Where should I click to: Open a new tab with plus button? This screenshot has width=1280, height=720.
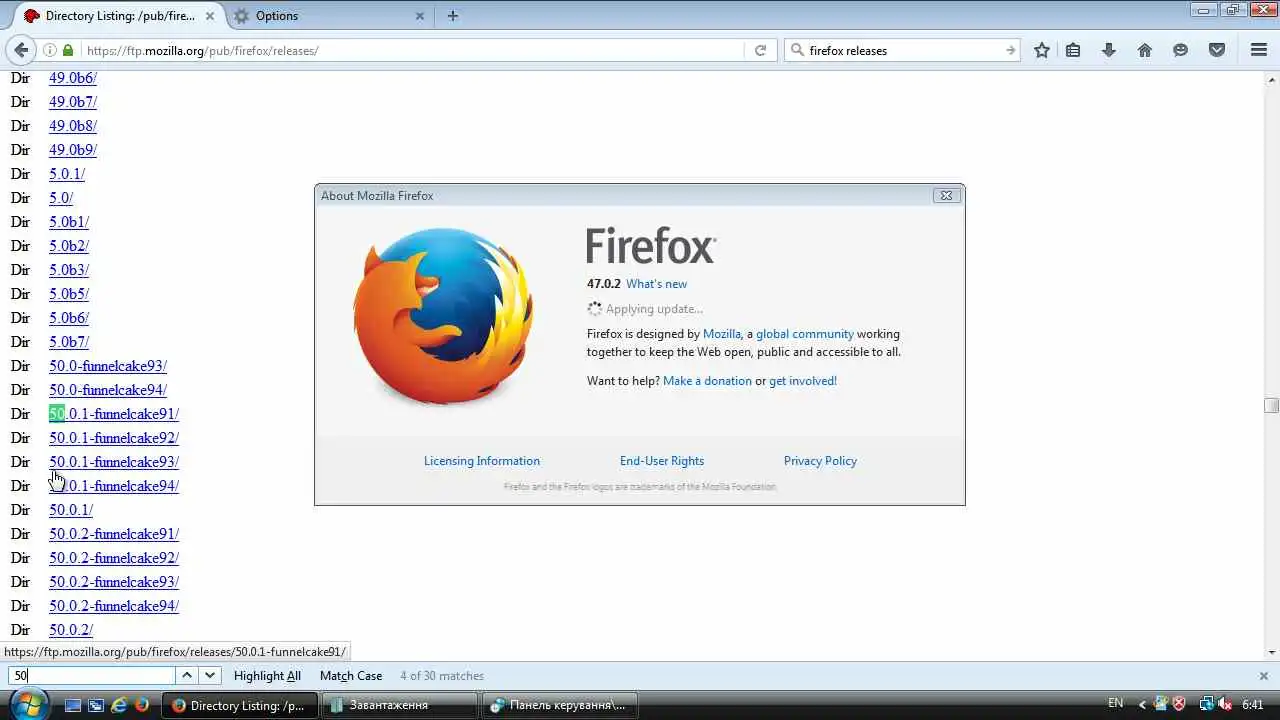tap(453, 15)
